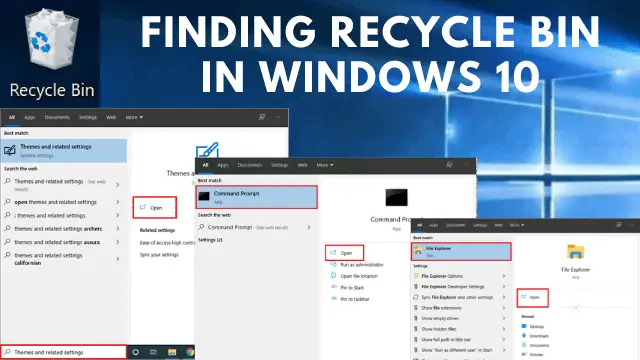This screenshot has width=640, height=360.
Task: Expand the arrow next to the Command Prompt web result
Action: 309,227
